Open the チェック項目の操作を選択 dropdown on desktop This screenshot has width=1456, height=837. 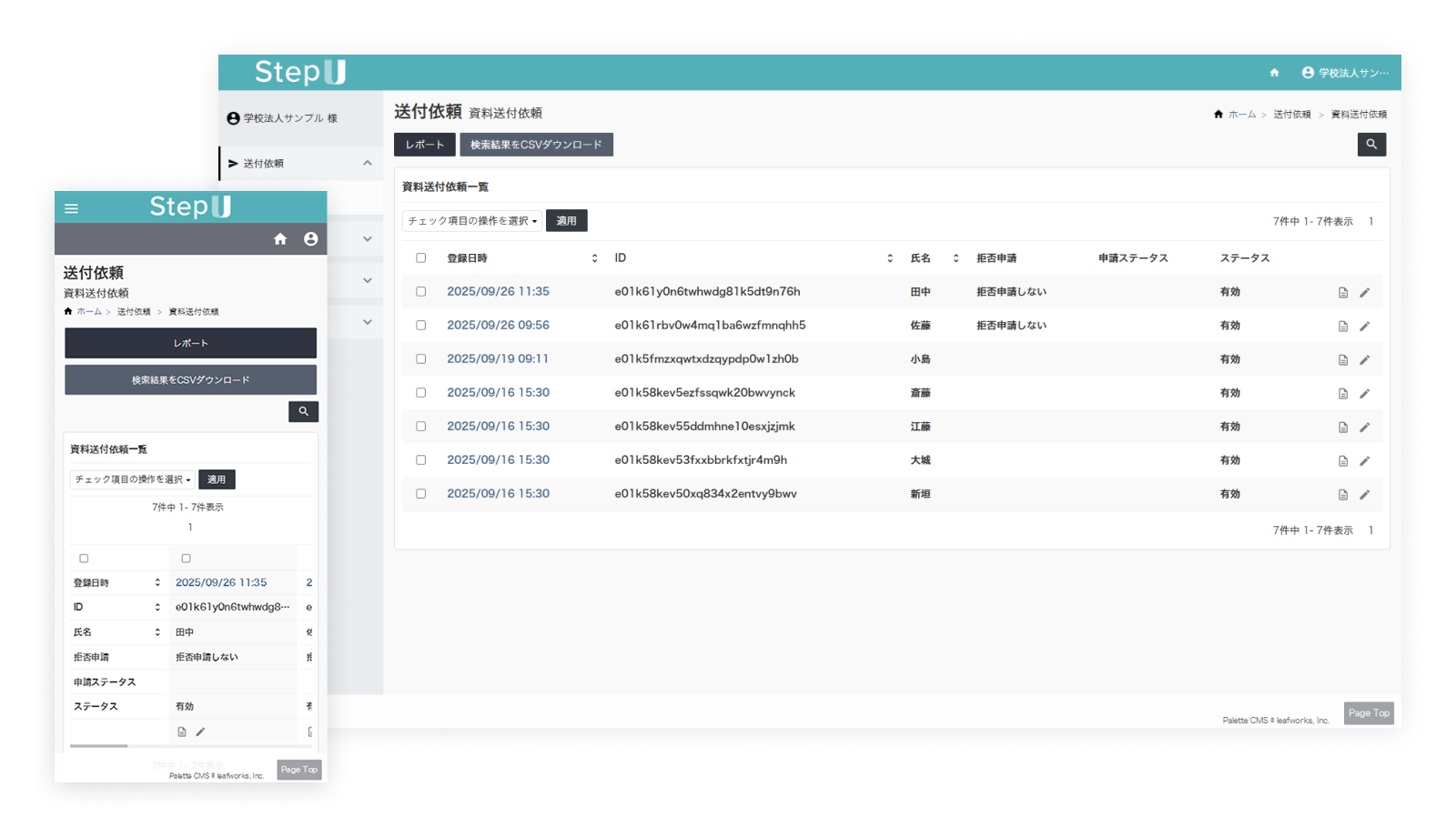pos(471,221)
